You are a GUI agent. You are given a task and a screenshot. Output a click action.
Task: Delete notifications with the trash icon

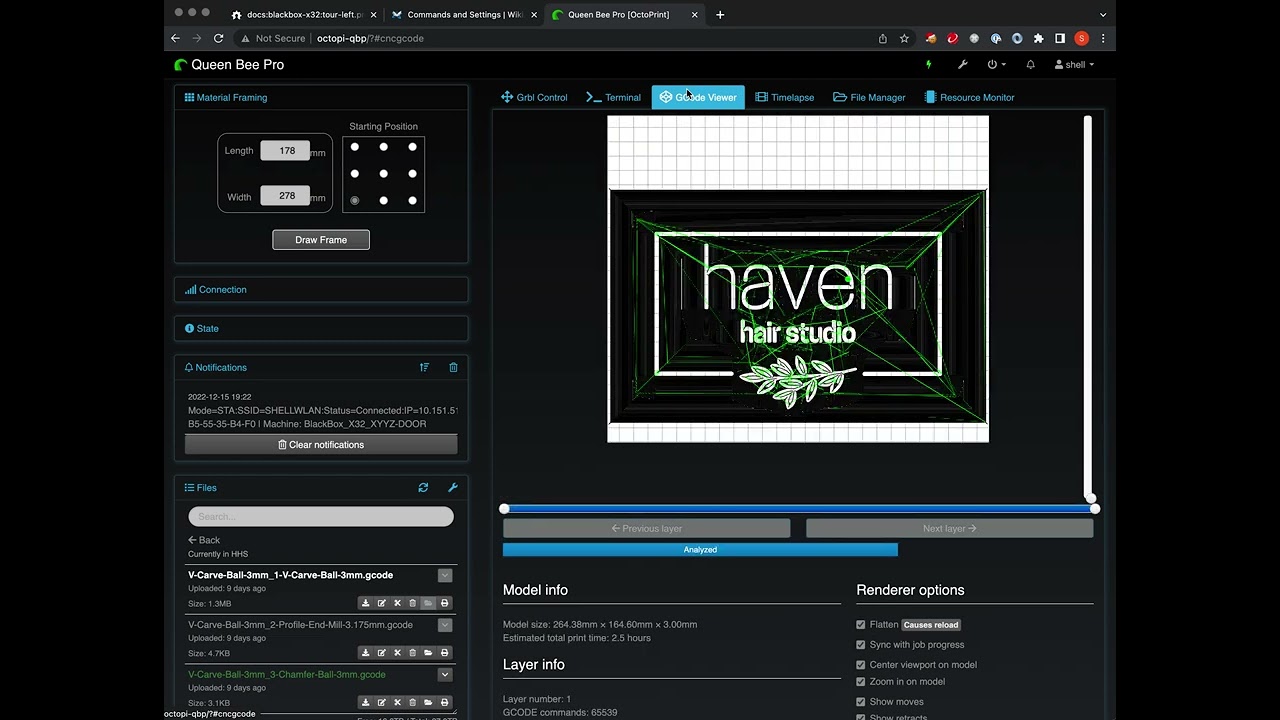click(x=453, y=368)
